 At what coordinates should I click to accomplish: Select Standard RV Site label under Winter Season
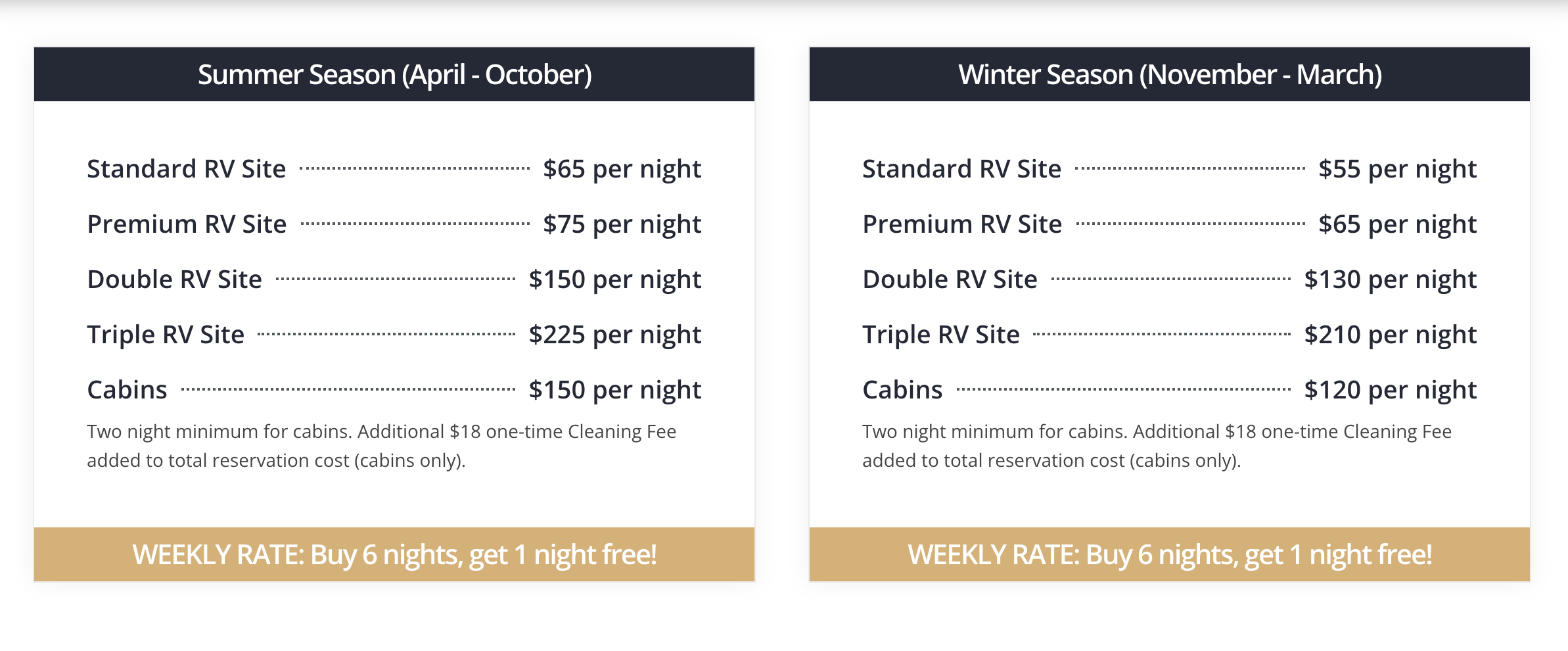pyautogui.click(x=962, y=169)
